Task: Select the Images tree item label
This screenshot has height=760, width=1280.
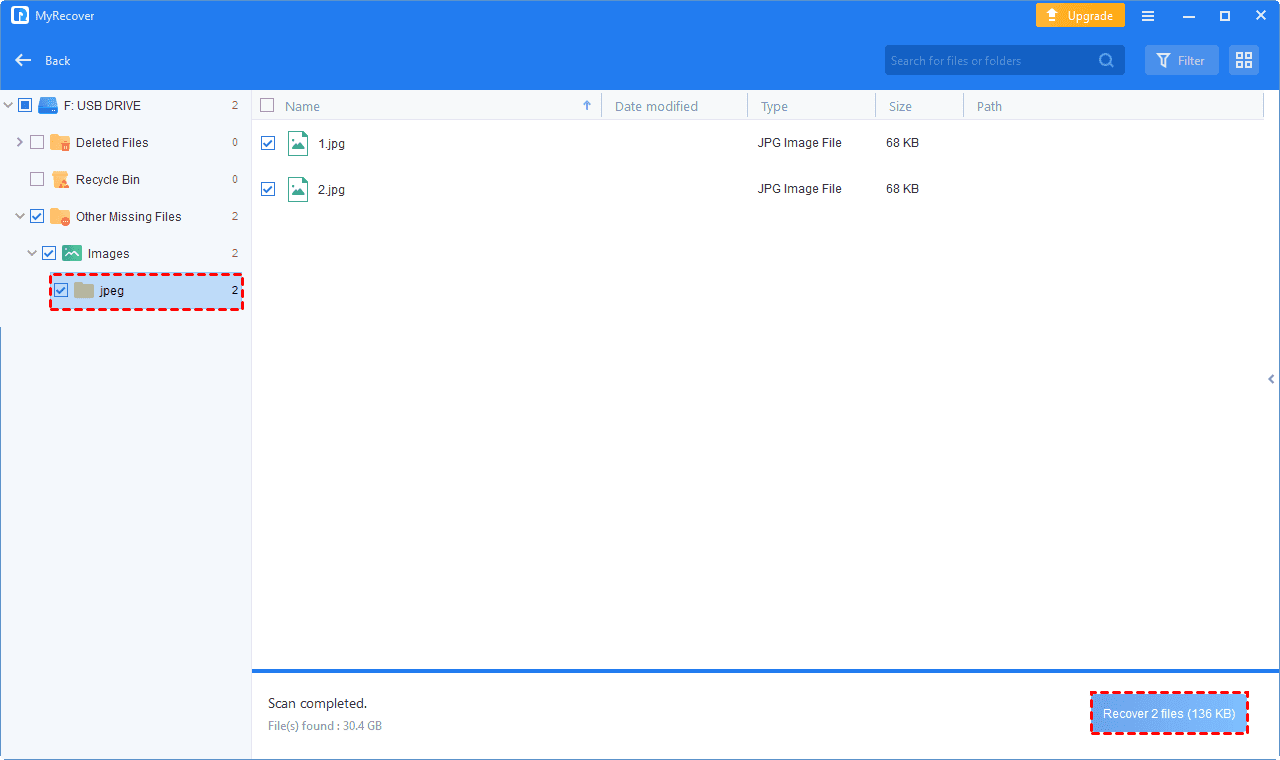Action: click(109, 254)
